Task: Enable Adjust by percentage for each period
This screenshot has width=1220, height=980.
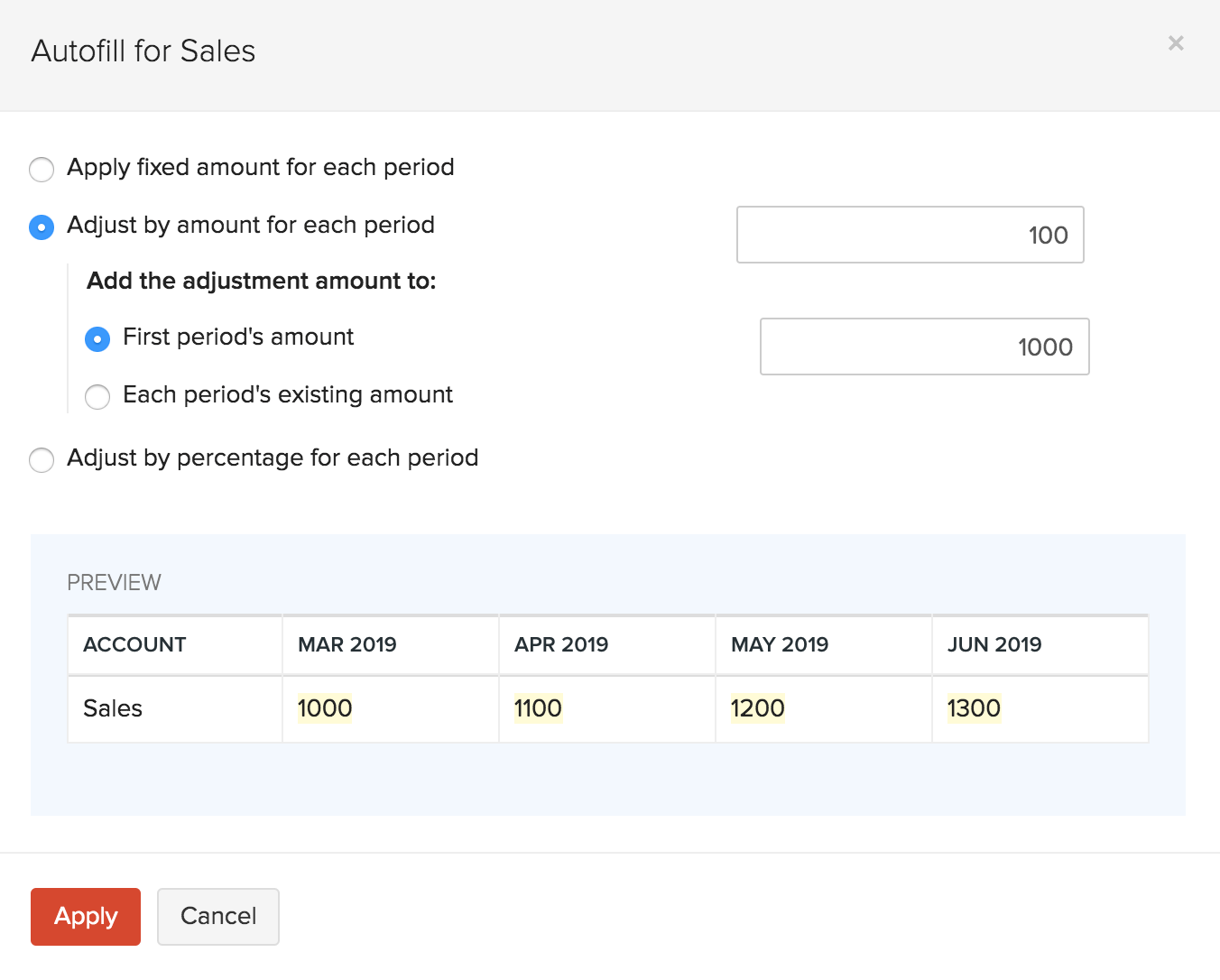Action: (42, 459)
